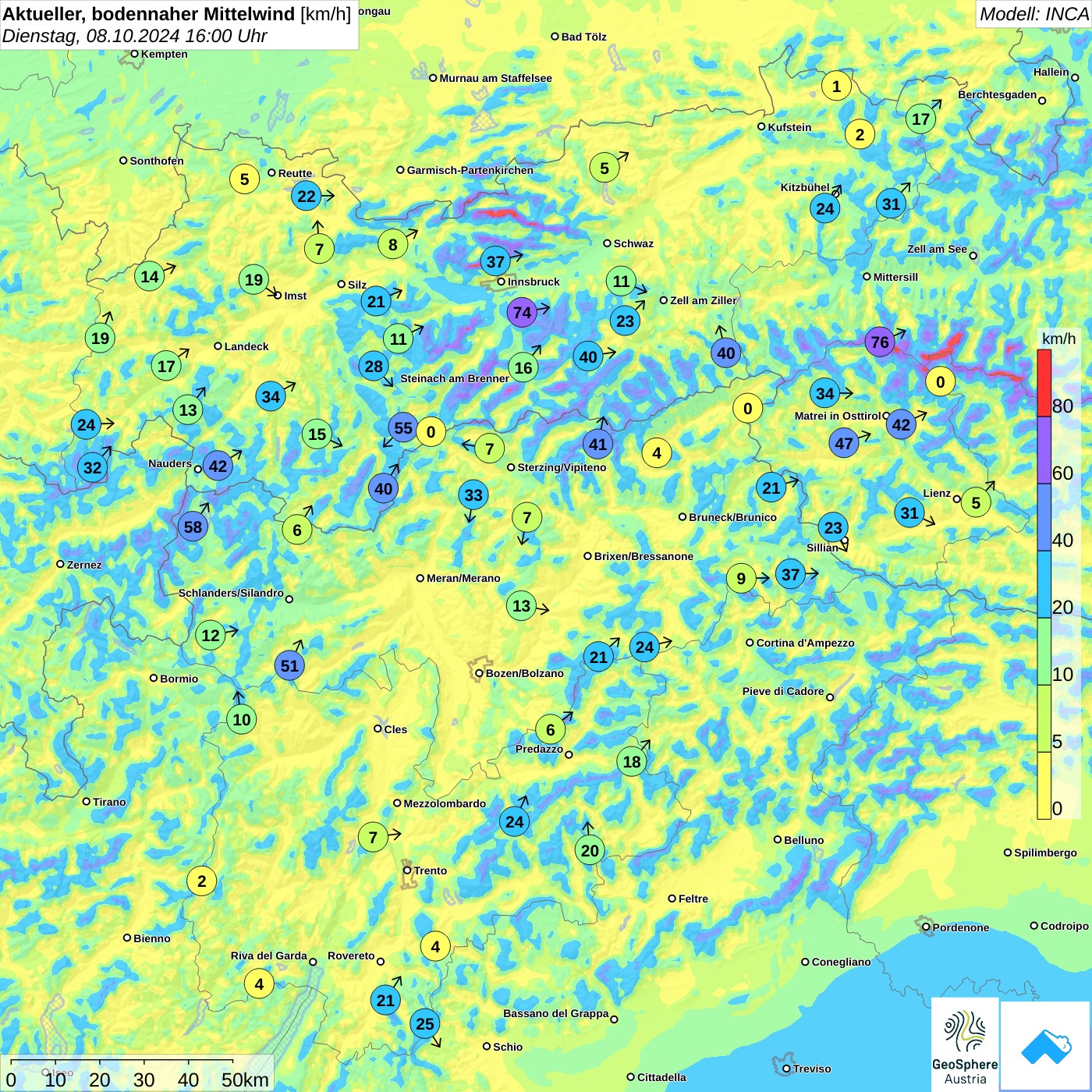Click the Lienz city label

click(937, 493)
